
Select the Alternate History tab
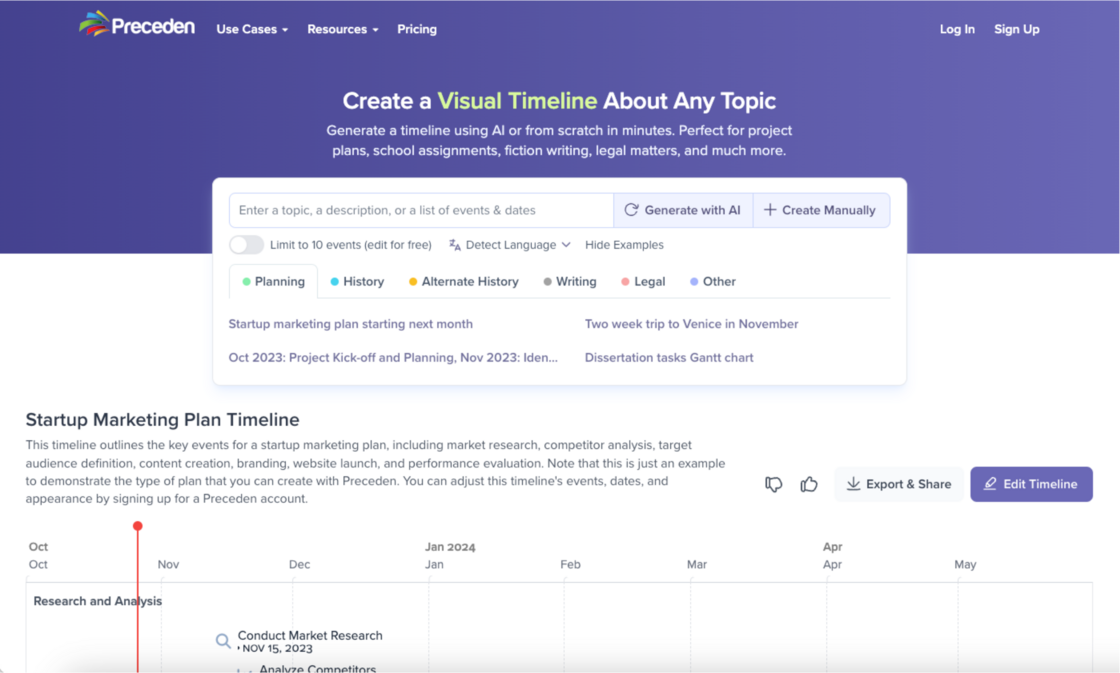[463, 282]
